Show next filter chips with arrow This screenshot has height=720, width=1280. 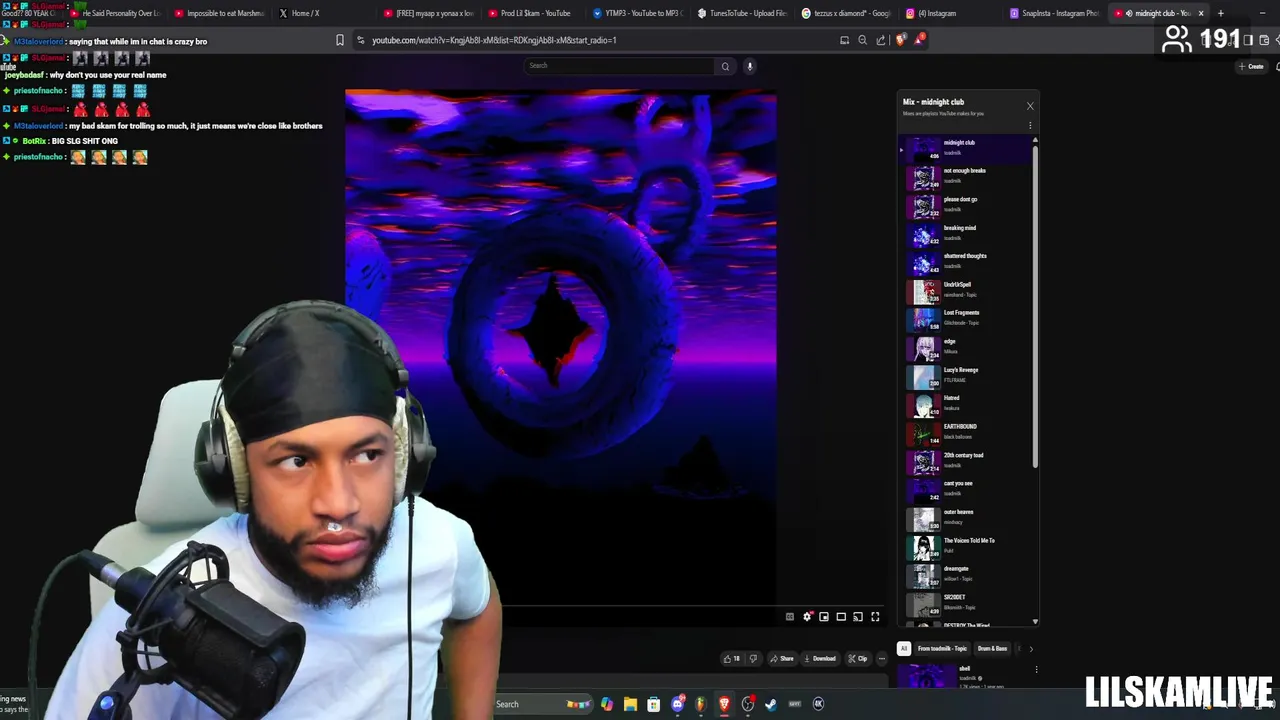[1031, 648]
